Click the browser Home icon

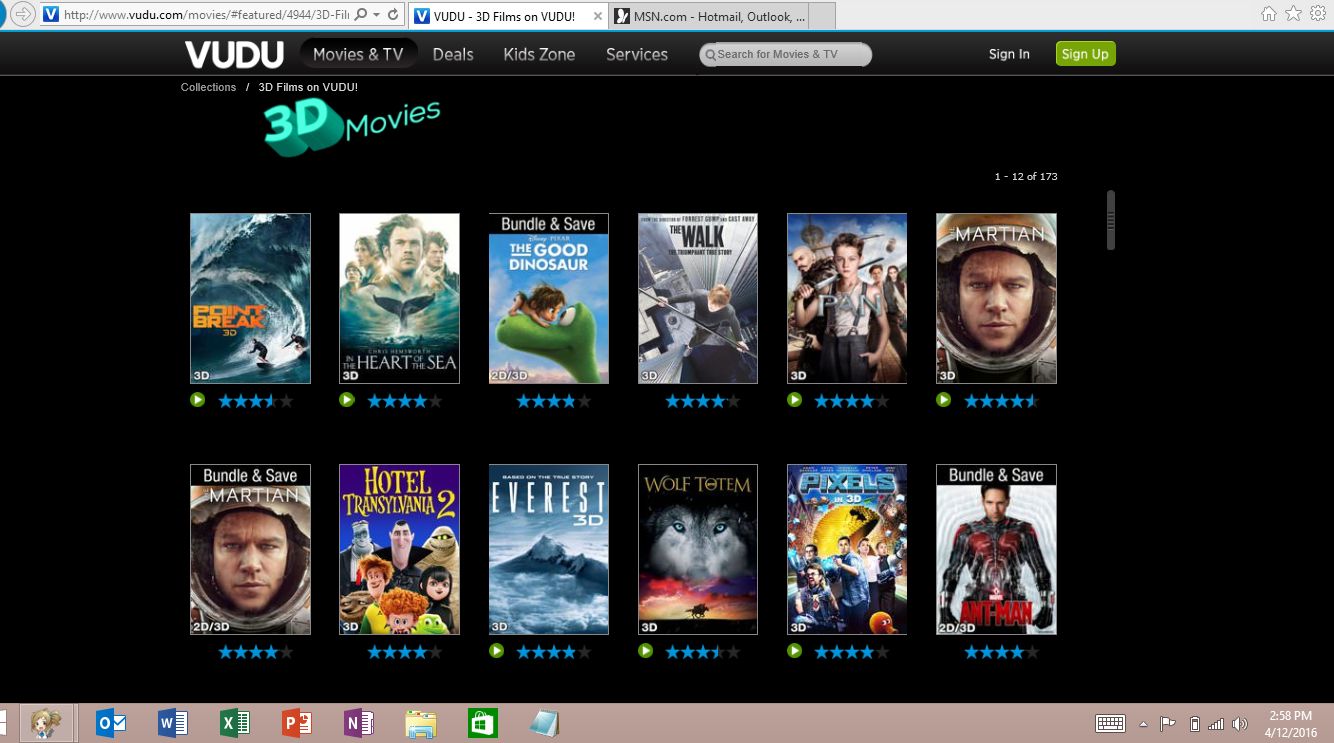(1269, 14)
